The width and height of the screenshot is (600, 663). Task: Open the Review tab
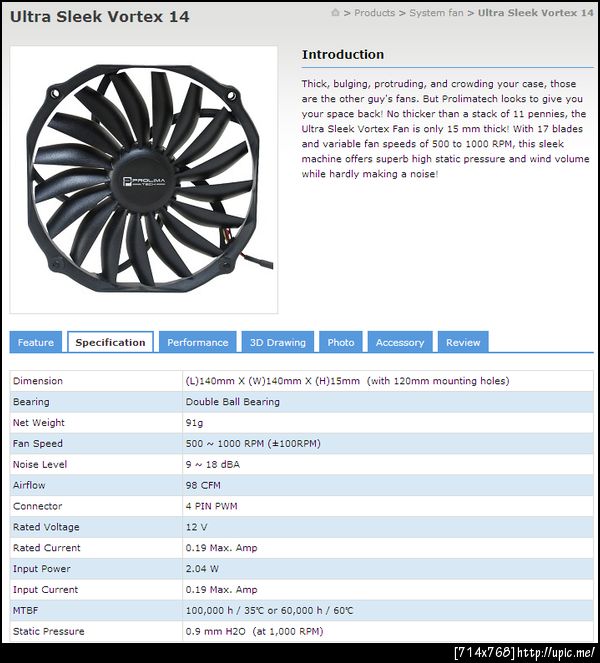tap(463, 342)
